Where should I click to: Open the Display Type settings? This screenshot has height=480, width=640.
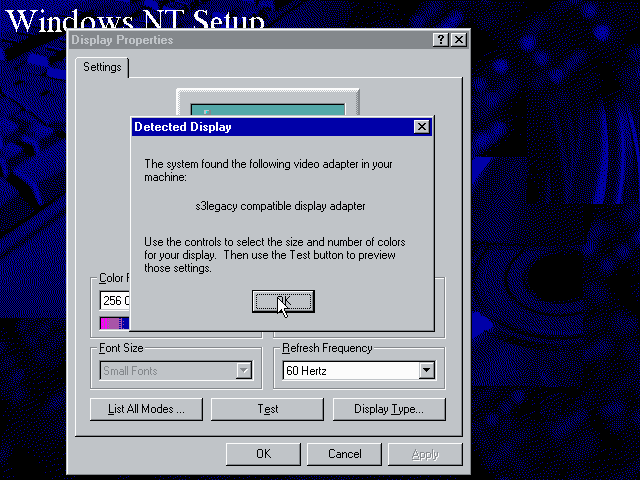coord(389,409)
